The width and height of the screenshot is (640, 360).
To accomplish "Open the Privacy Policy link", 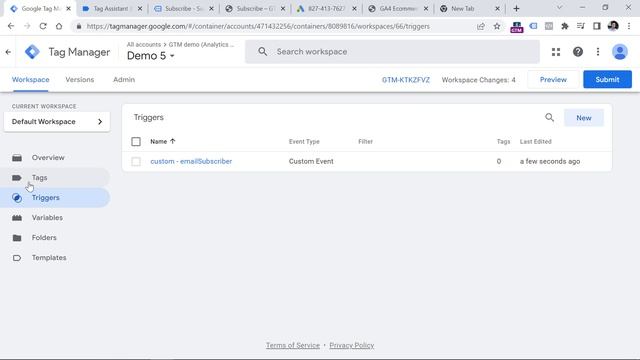I will [352, 345].
